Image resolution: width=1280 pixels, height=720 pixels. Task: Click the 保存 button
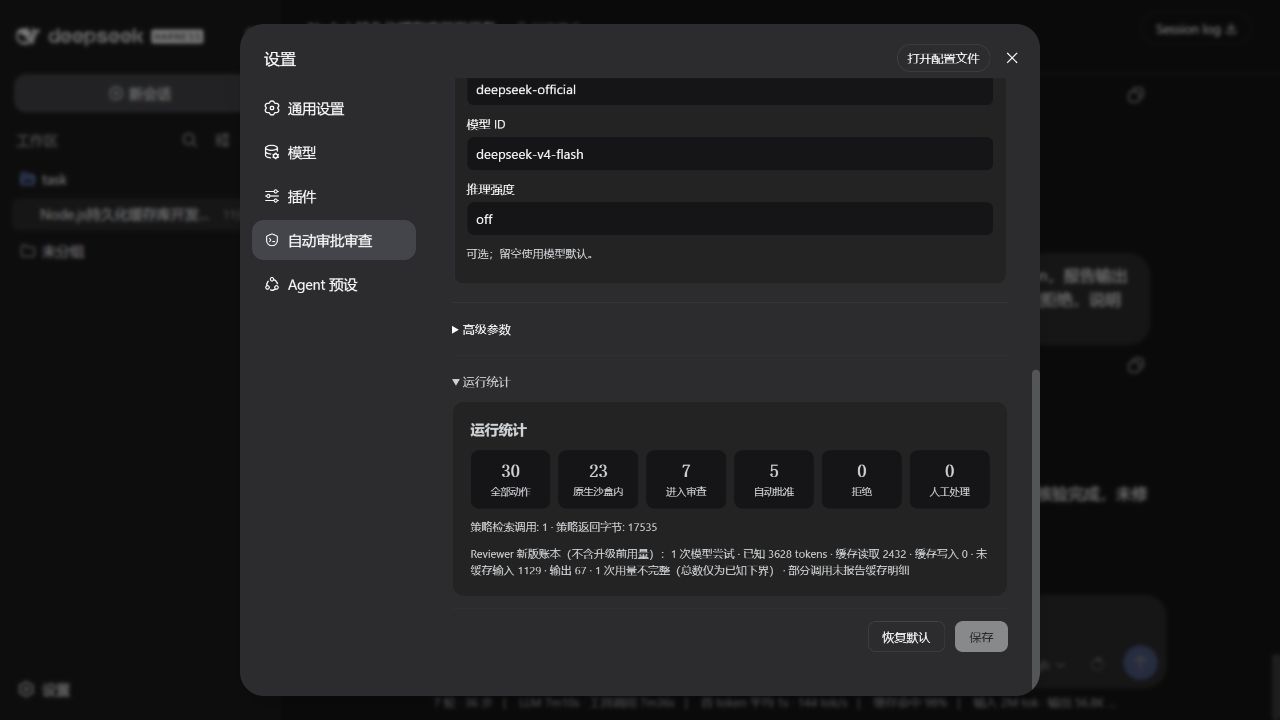point(981,637)
